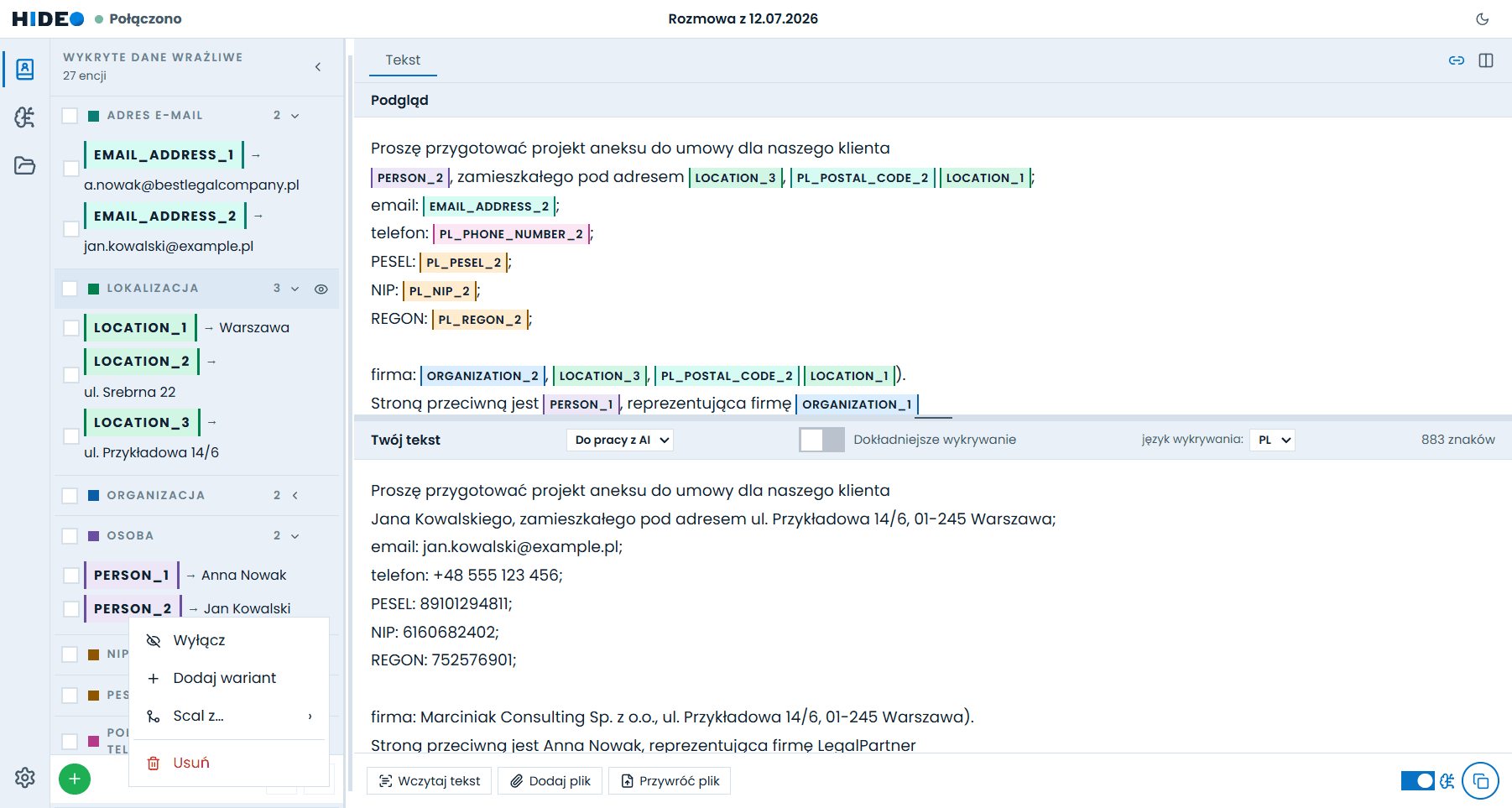The width and height of the screenshot is (1512, 808).
Task: Click the link icon above preview
Action: 1457,60
